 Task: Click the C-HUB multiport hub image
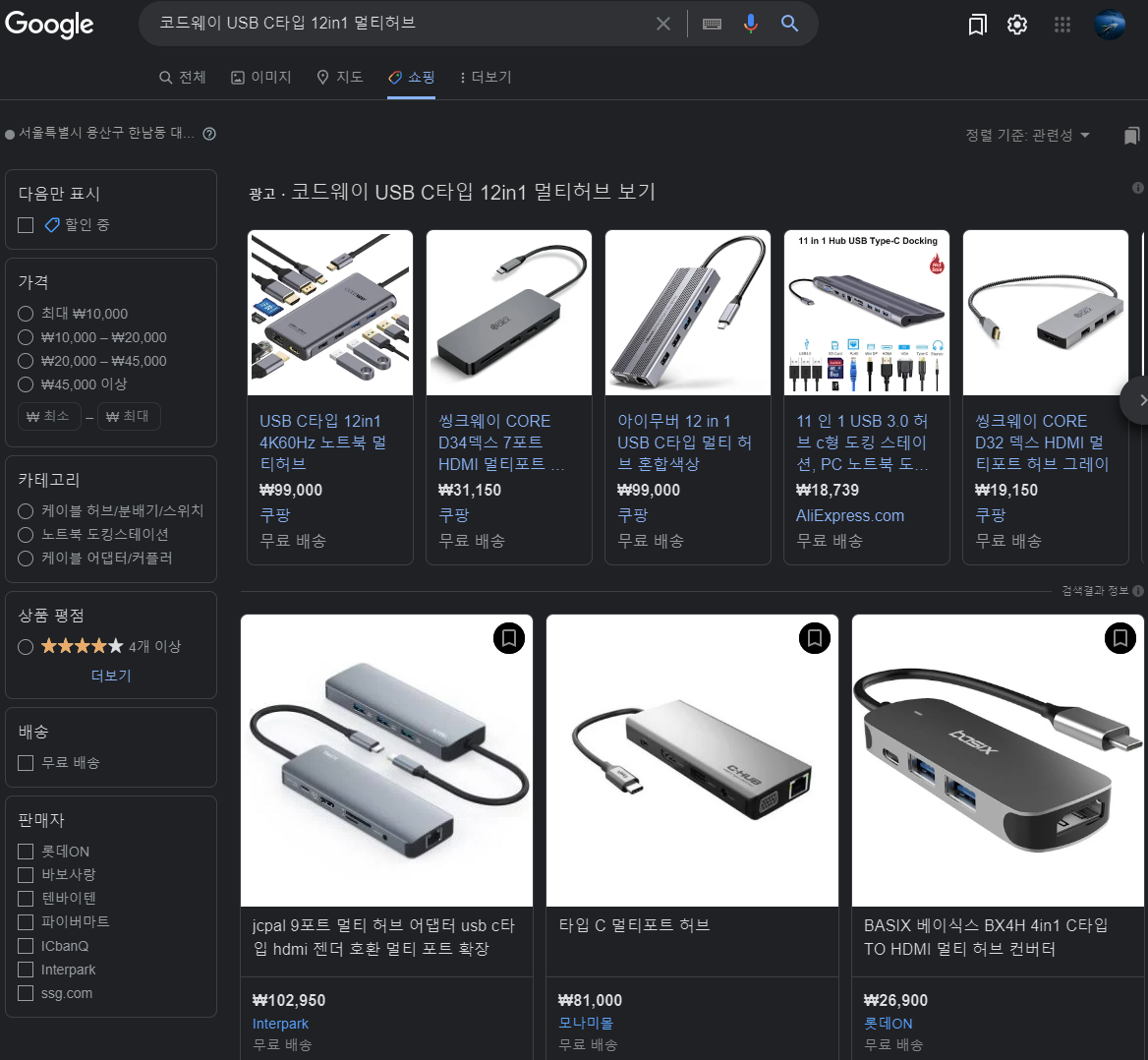(x=692, y=760)
